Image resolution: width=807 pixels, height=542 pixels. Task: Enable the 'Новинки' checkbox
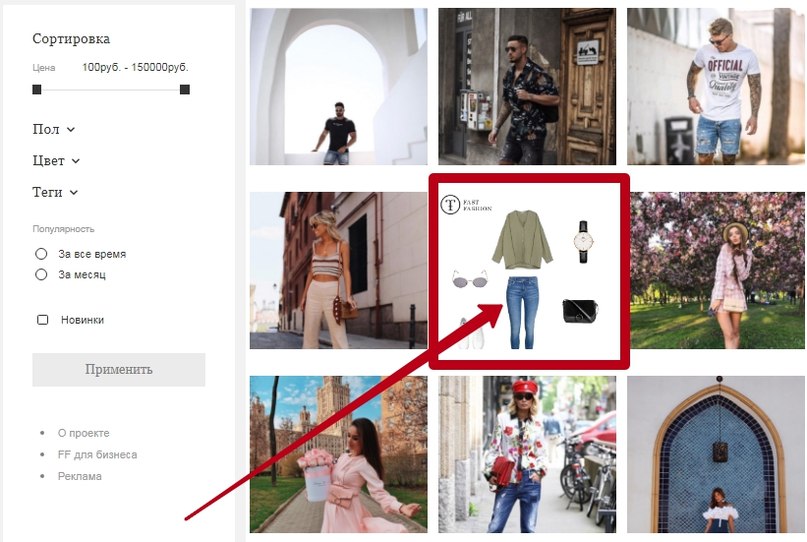point(42,320)
